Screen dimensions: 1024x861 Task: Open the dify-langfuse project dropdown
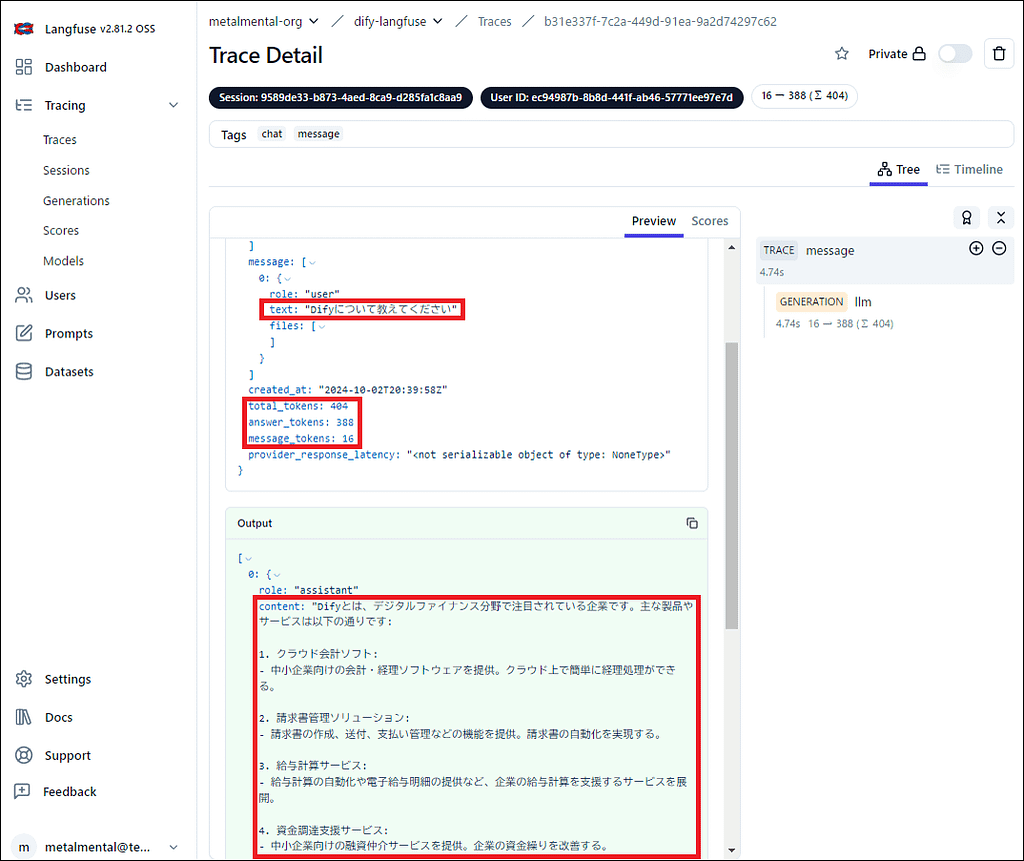[397, 21]
